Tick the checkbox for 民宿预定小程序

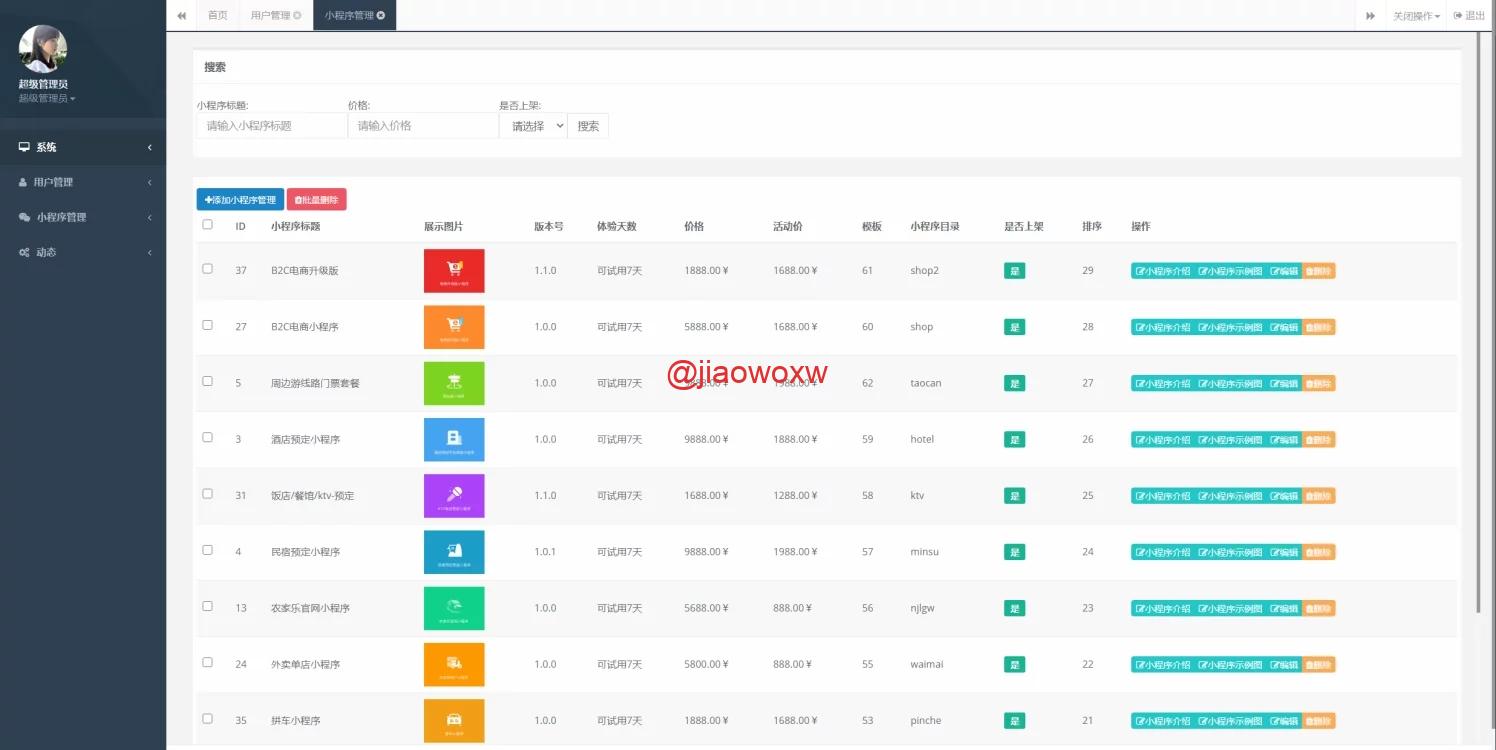208,550
